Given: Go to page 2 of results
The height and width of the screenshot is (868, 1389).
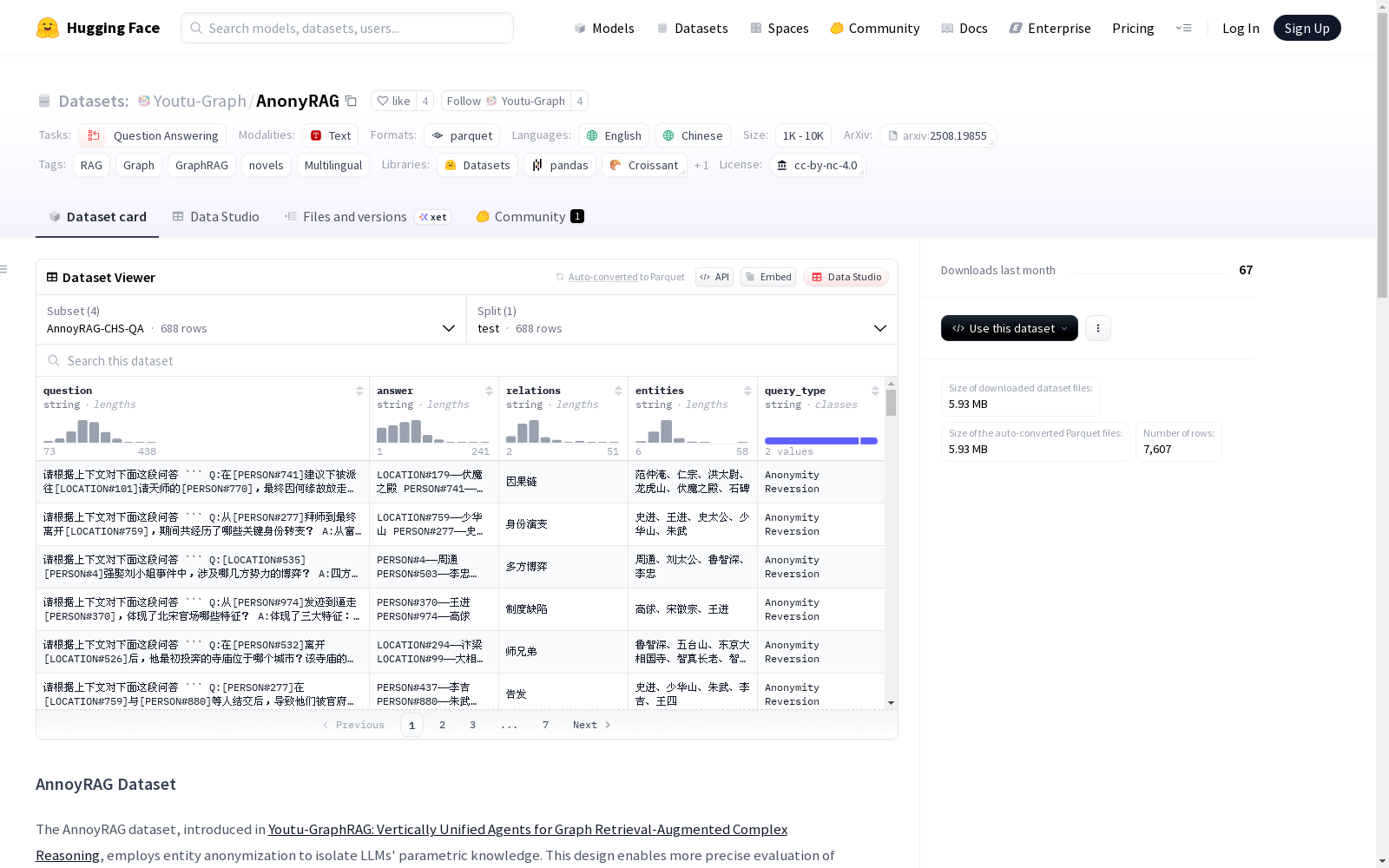Looking at the screenshot, I should click(x=442, y=725).
